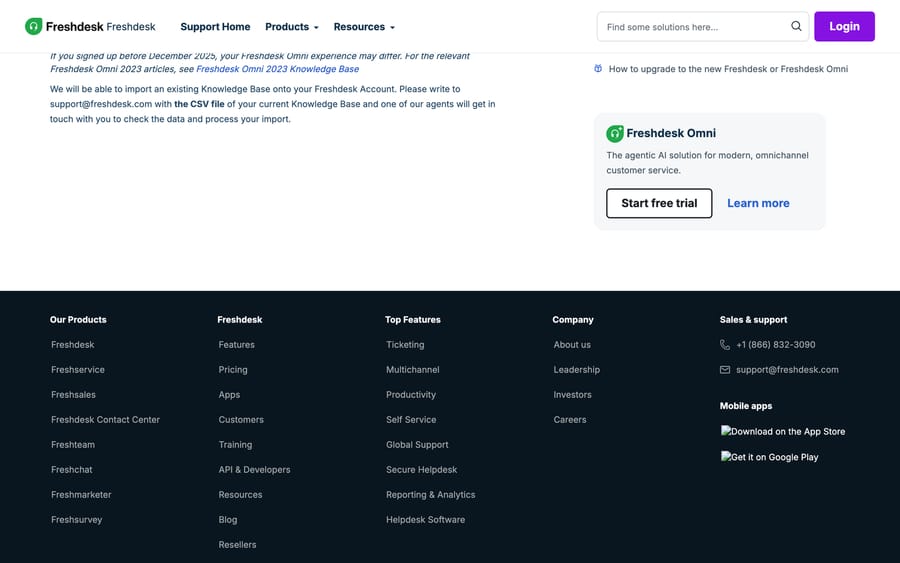Open Freshdesk Omni 2023 Knowledge Base link
900x563 pixels.
point(277,69)
